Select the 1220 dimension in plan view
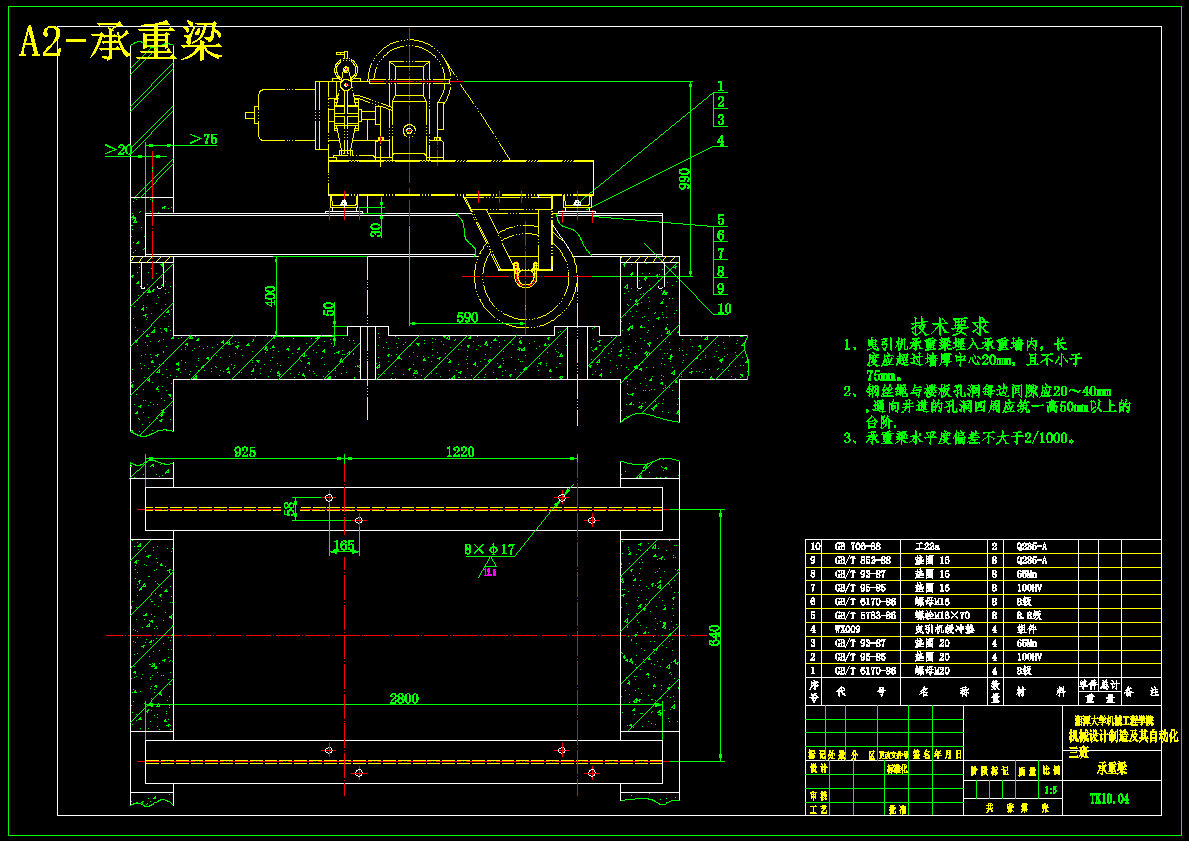 pos(460,452)
